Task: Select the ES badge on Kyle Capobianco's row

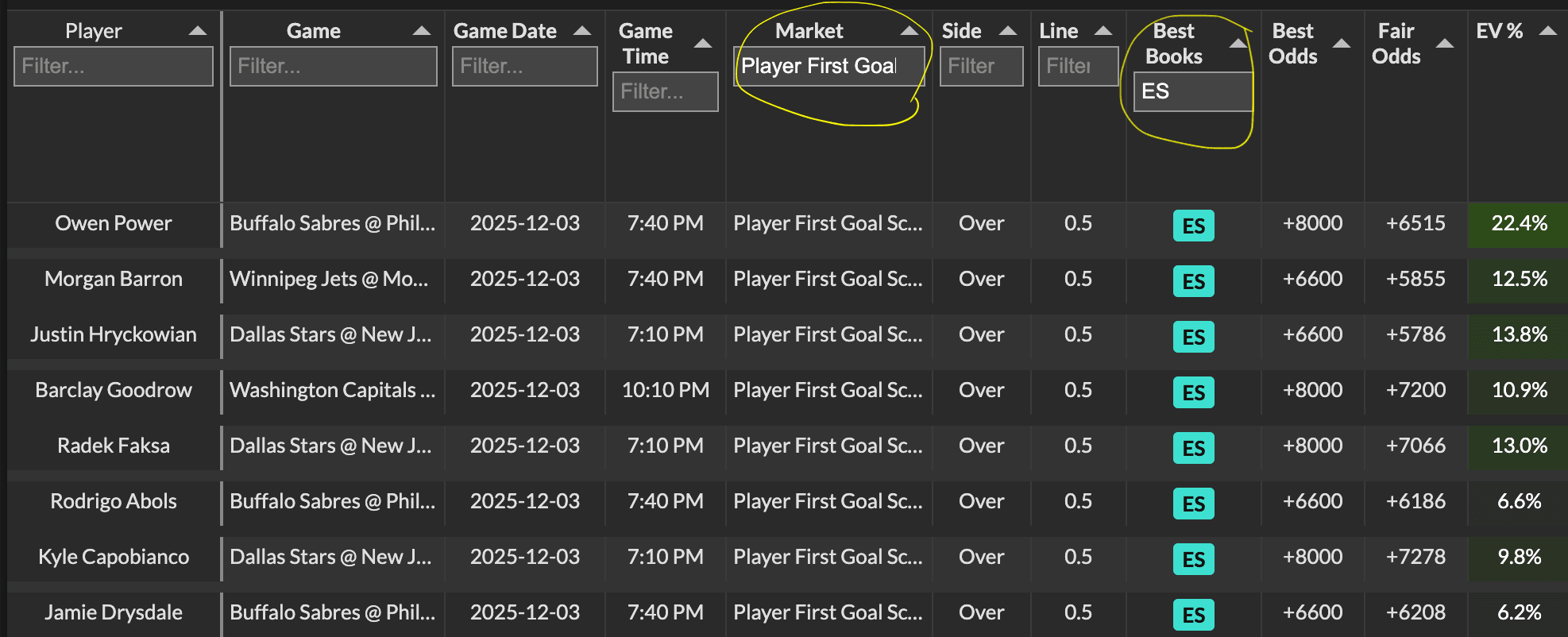Action: (x=1194, y=559)
